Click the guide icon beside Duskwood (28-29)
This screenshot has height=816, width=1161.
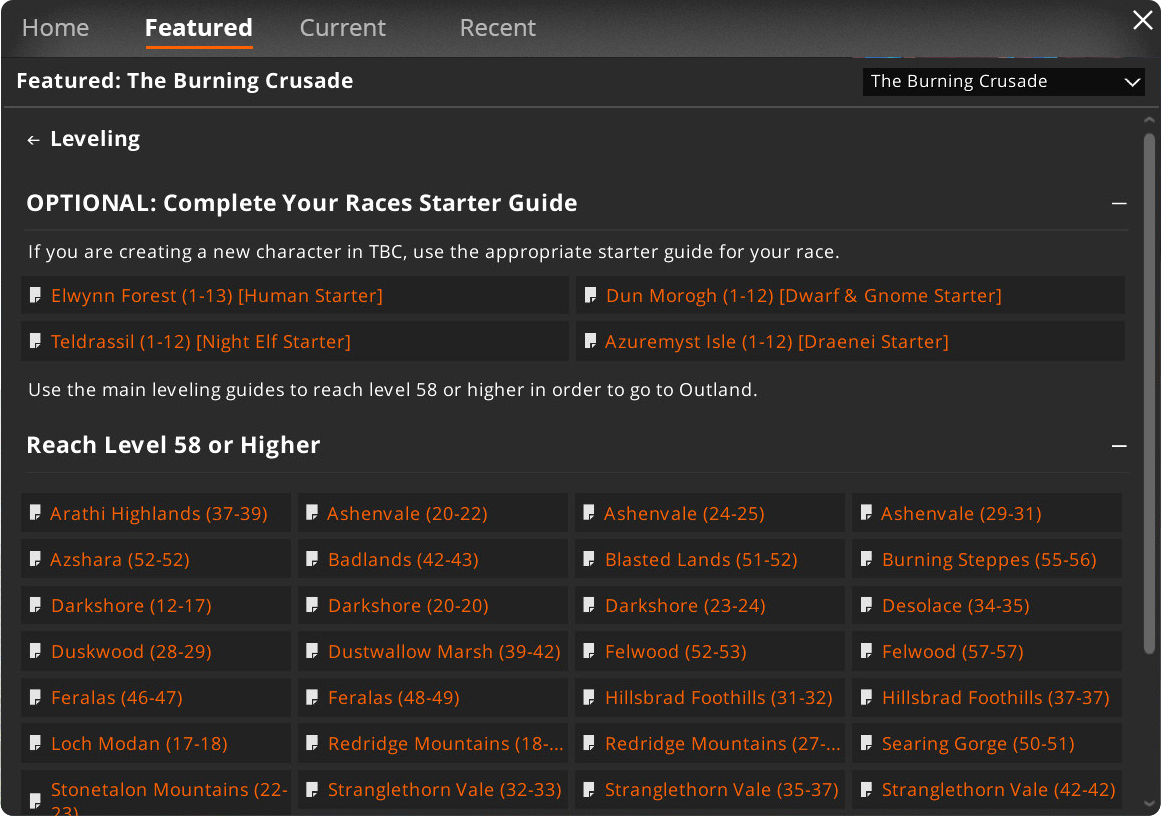pos(36,651)
